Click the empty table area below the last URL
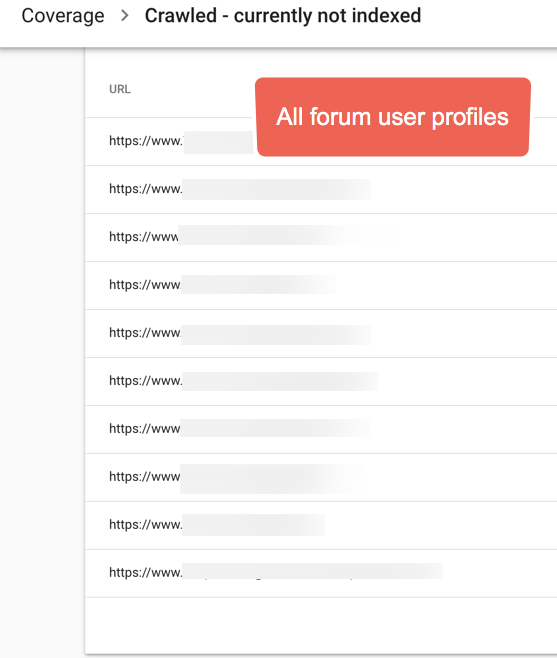Screen dimensions: 557x658 click(321, 625)
